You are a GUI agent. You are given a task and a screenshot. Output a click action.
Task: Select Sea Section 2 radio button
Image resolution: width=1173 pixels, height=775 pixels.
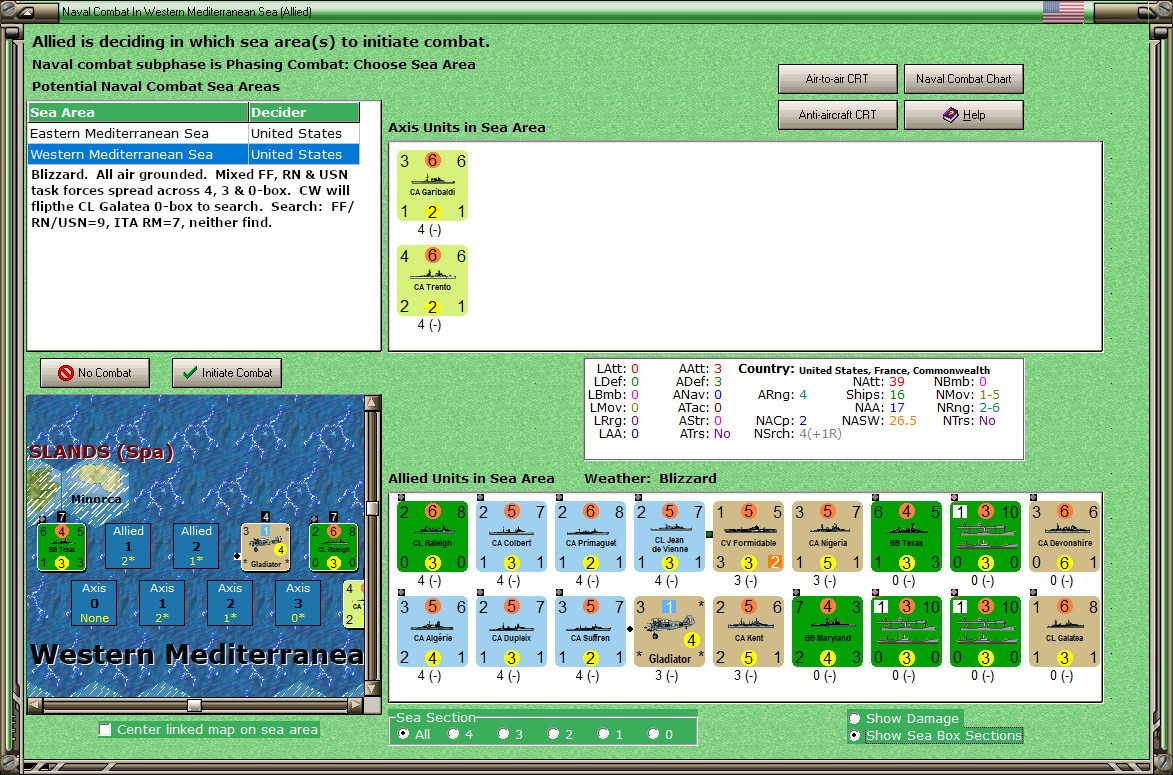coord(554,734)
